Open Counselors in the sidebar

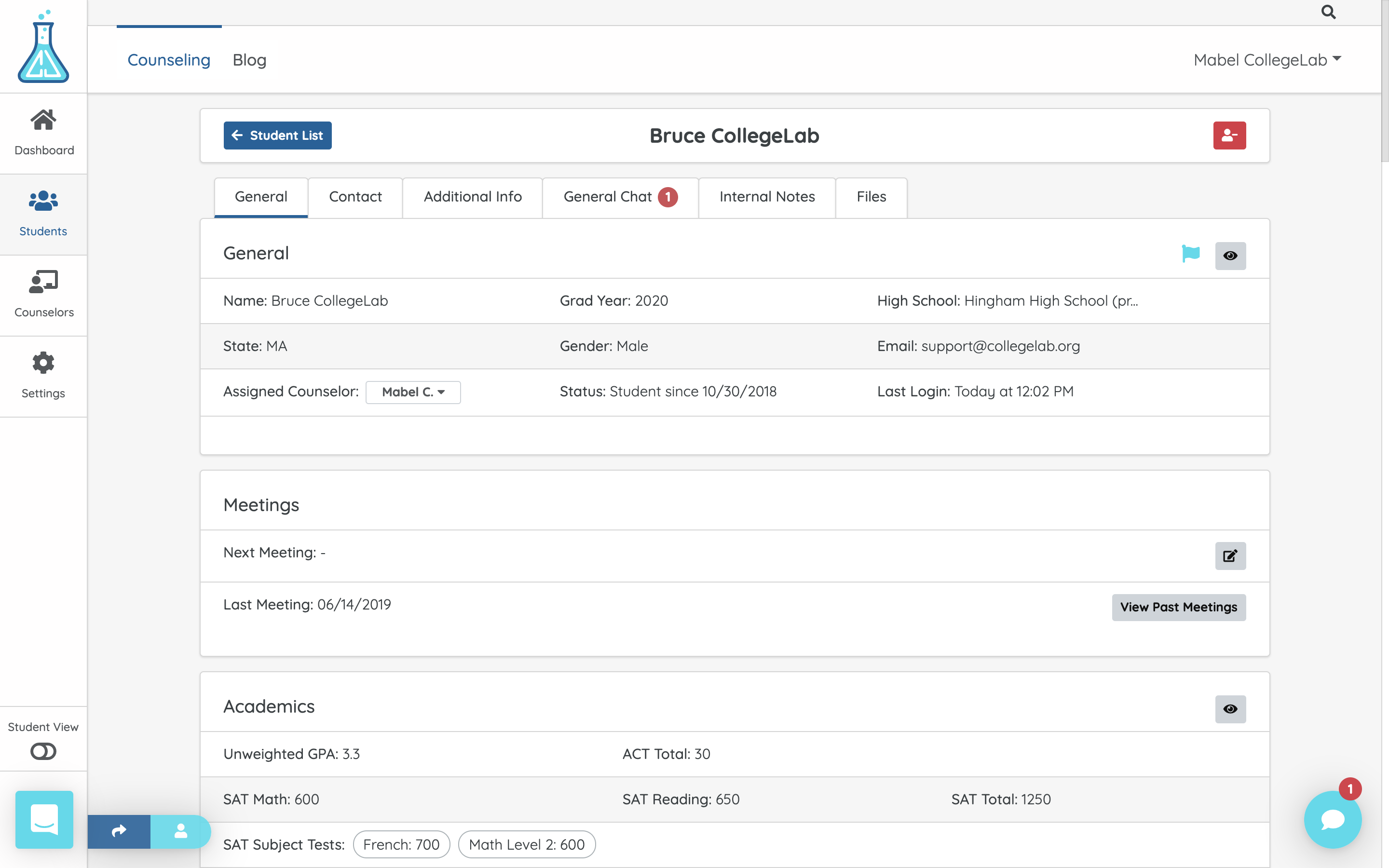pos(43,295)
